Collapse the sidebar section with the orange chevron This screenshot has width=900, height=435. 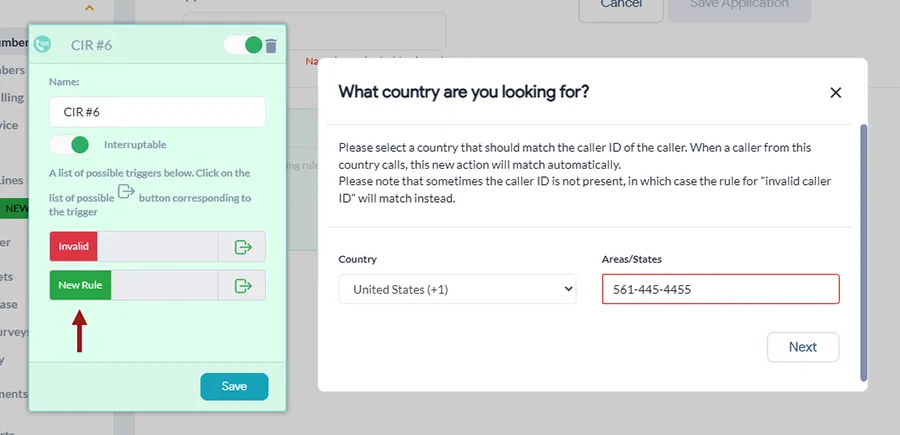tap(88, 8)
